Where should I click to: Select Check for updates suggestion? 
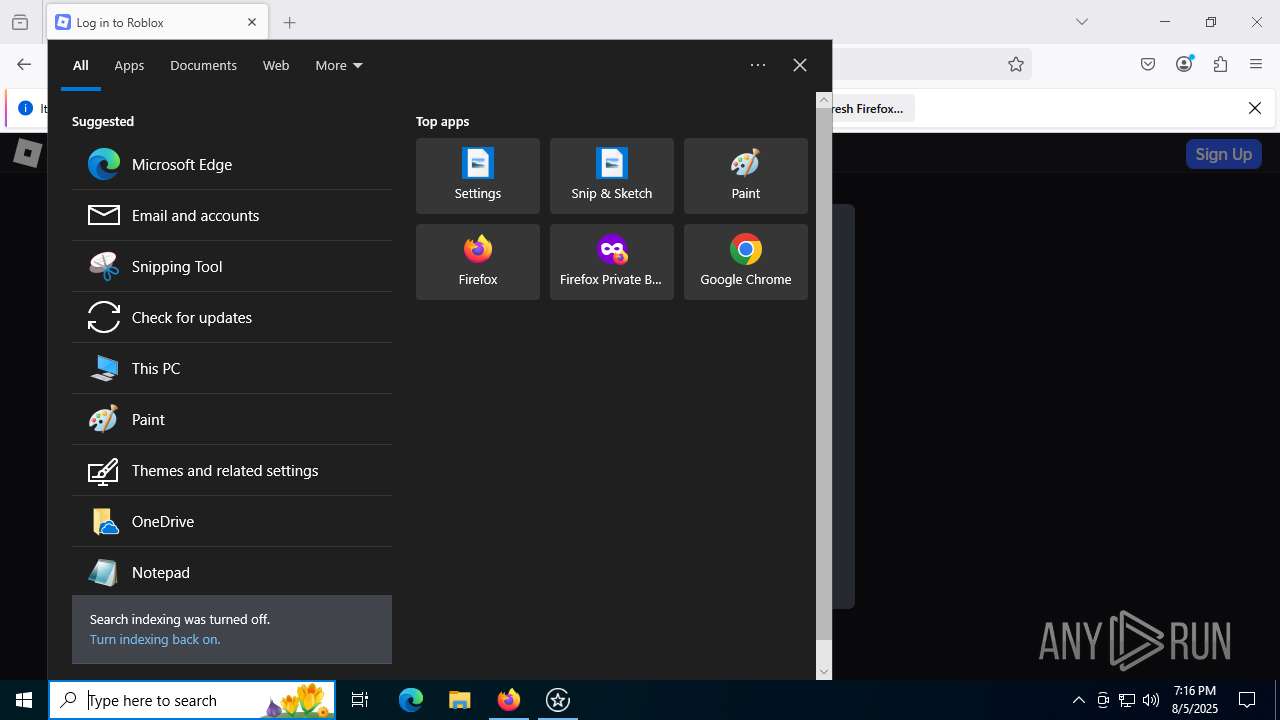coord(232,317)
